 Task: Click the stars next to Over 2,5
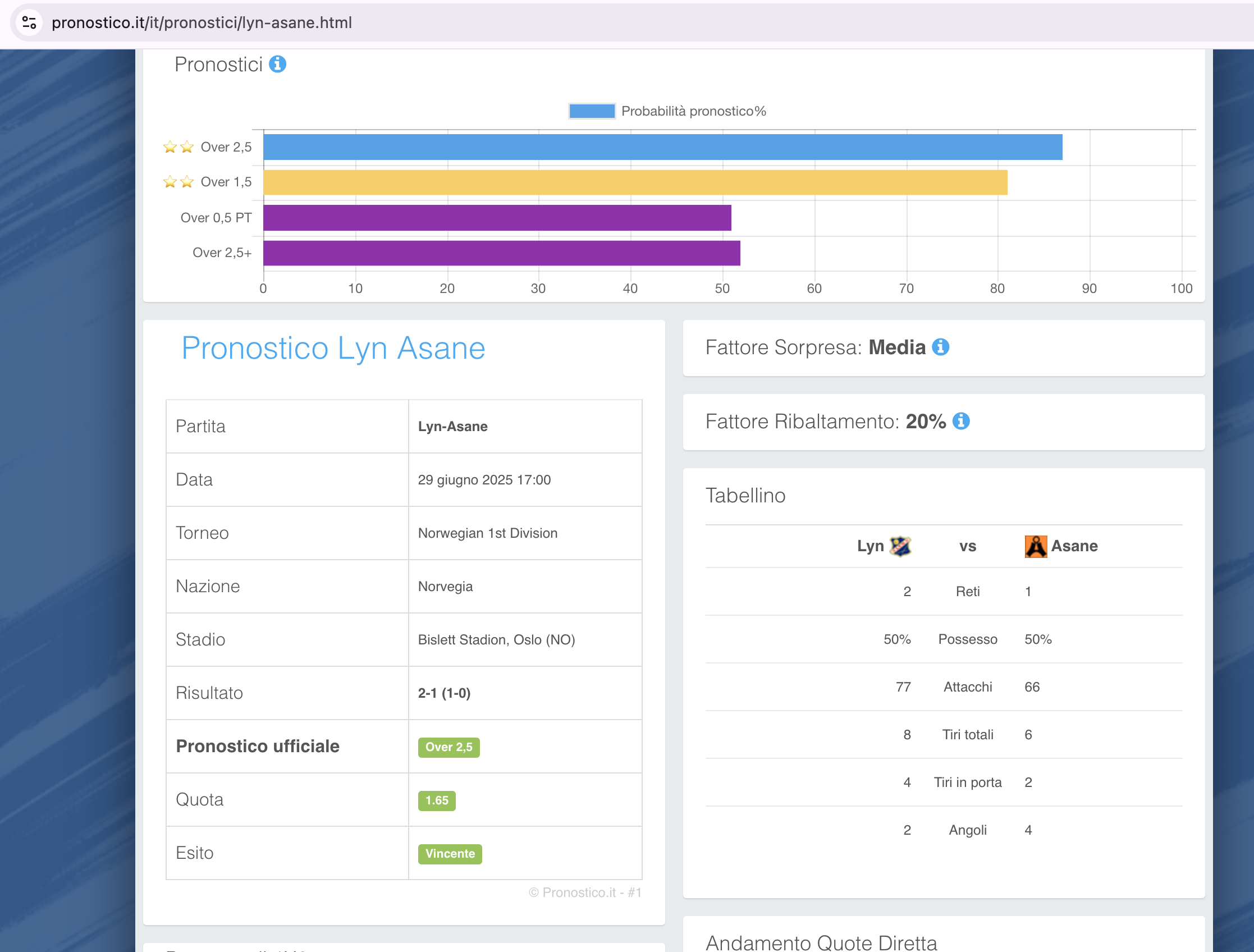pos(179,147)
